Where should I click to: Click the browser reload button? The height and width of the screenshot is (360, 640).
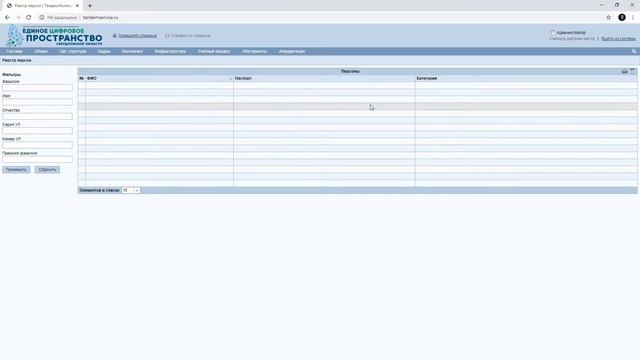29,18
